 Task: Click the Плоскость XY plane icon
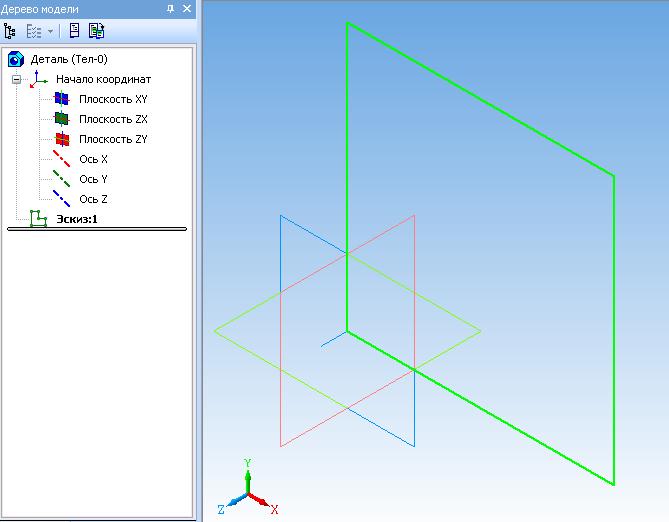61,99
